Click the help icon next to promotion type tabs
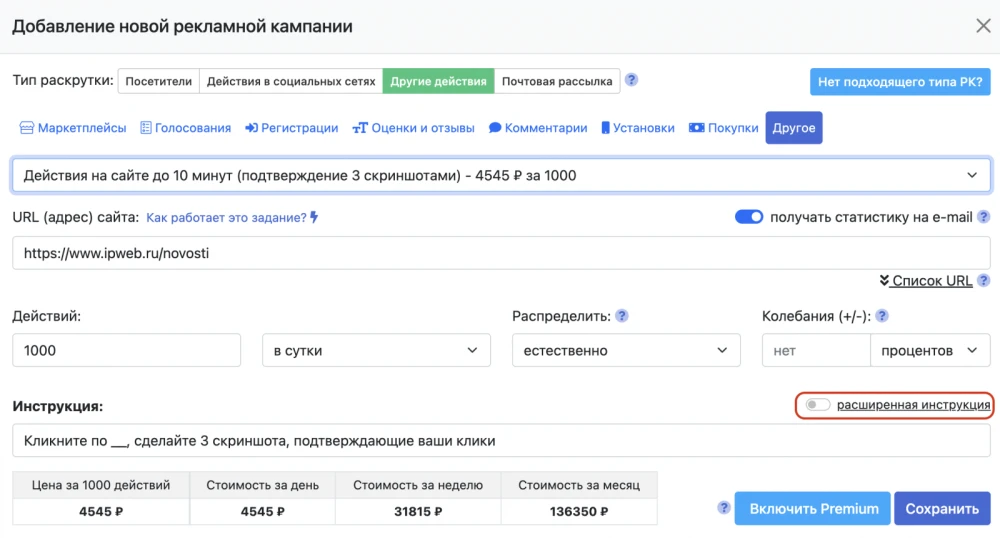 tap(631, 81)
